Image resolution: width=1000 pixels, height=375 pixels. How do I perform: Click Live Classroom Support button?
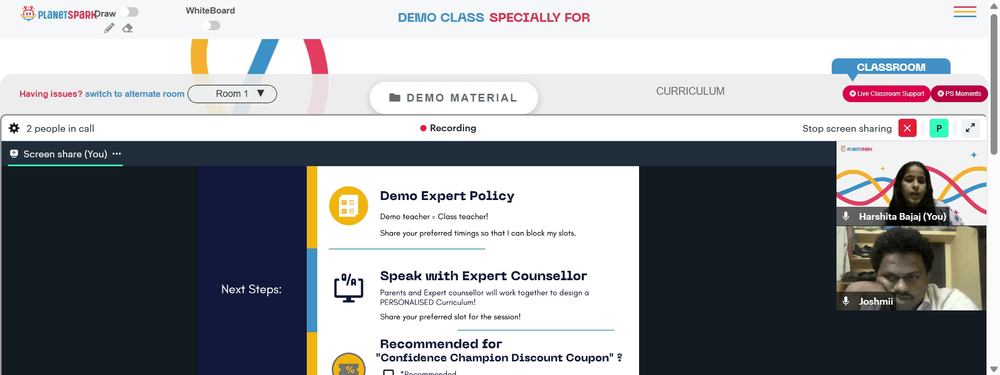pyautogui.click(x=886, y=94)
